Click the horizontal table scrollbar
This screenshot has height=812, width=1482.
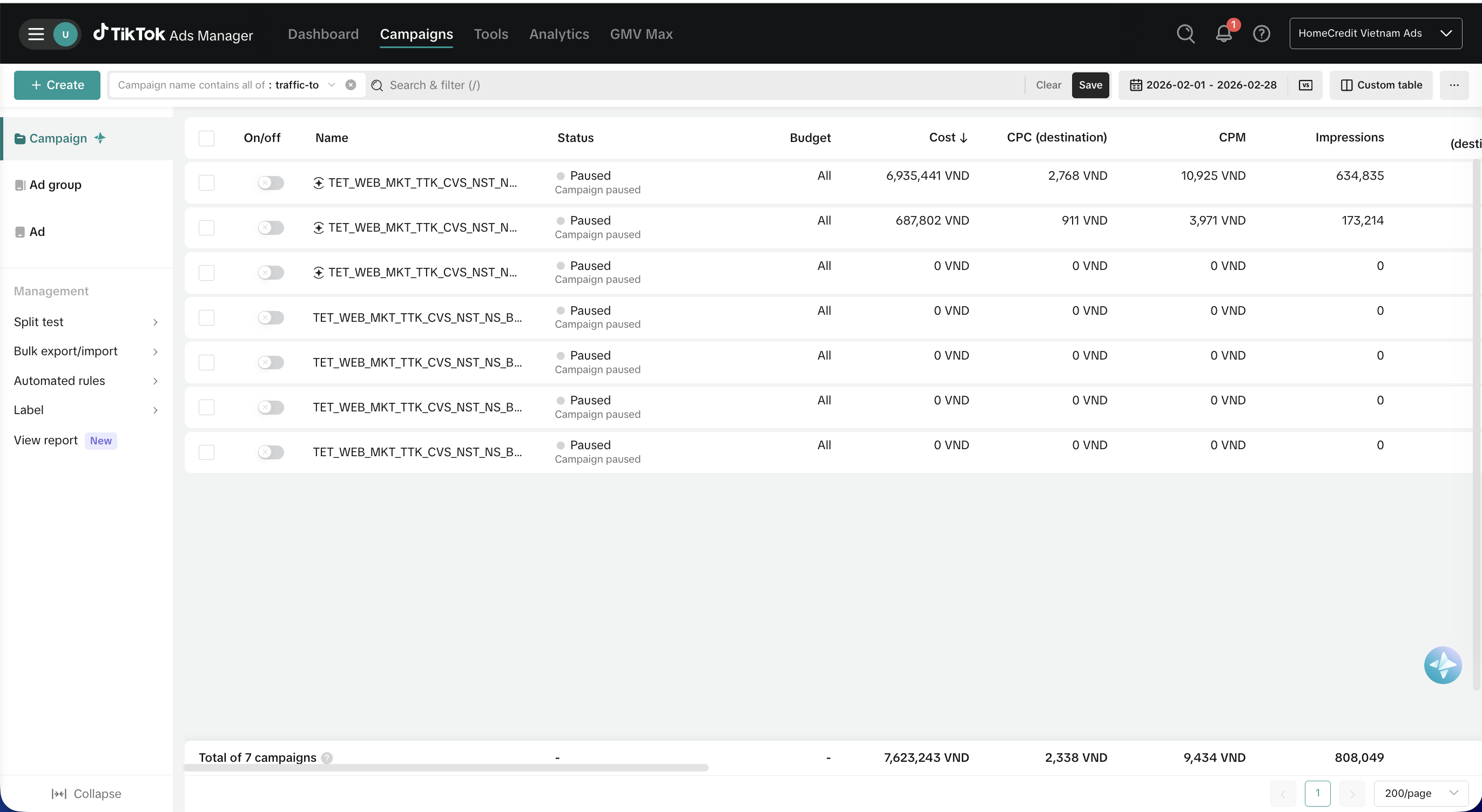click(446, 768)
